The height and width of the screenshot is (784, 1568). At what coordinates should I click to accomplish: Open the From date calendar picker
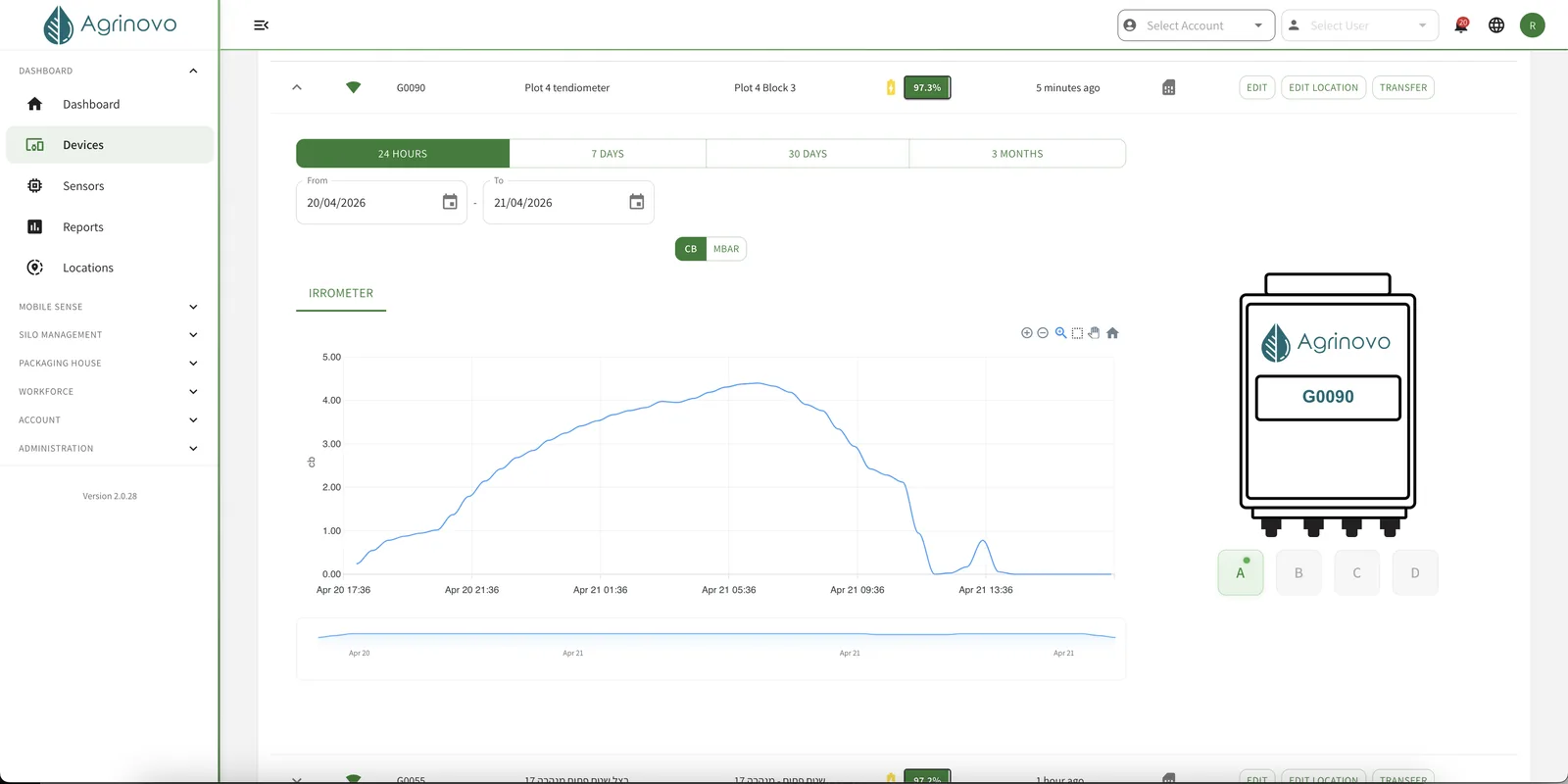point(450,202)
